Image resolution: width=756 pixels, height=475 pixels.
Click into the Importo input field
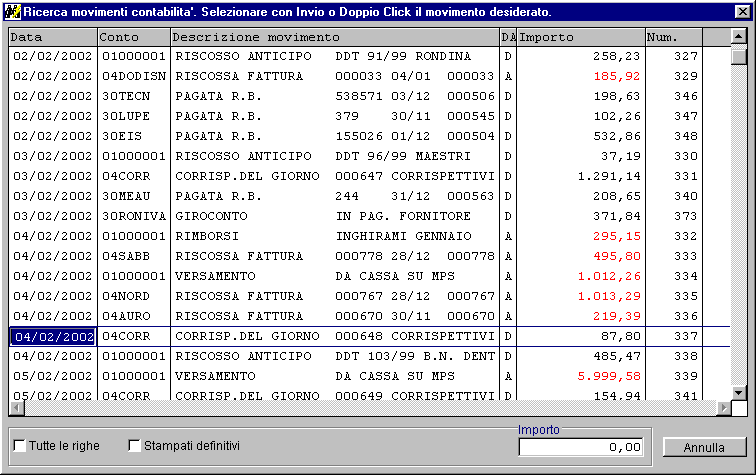(580, 447)
